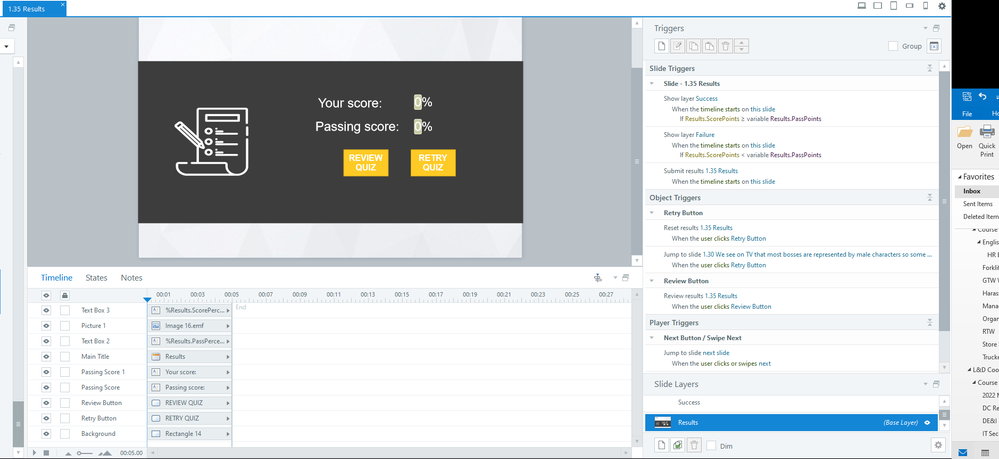Screen dimensions: 999x459
Task: Click 'next slide' link in player trigger
Action: coord(716,353)
